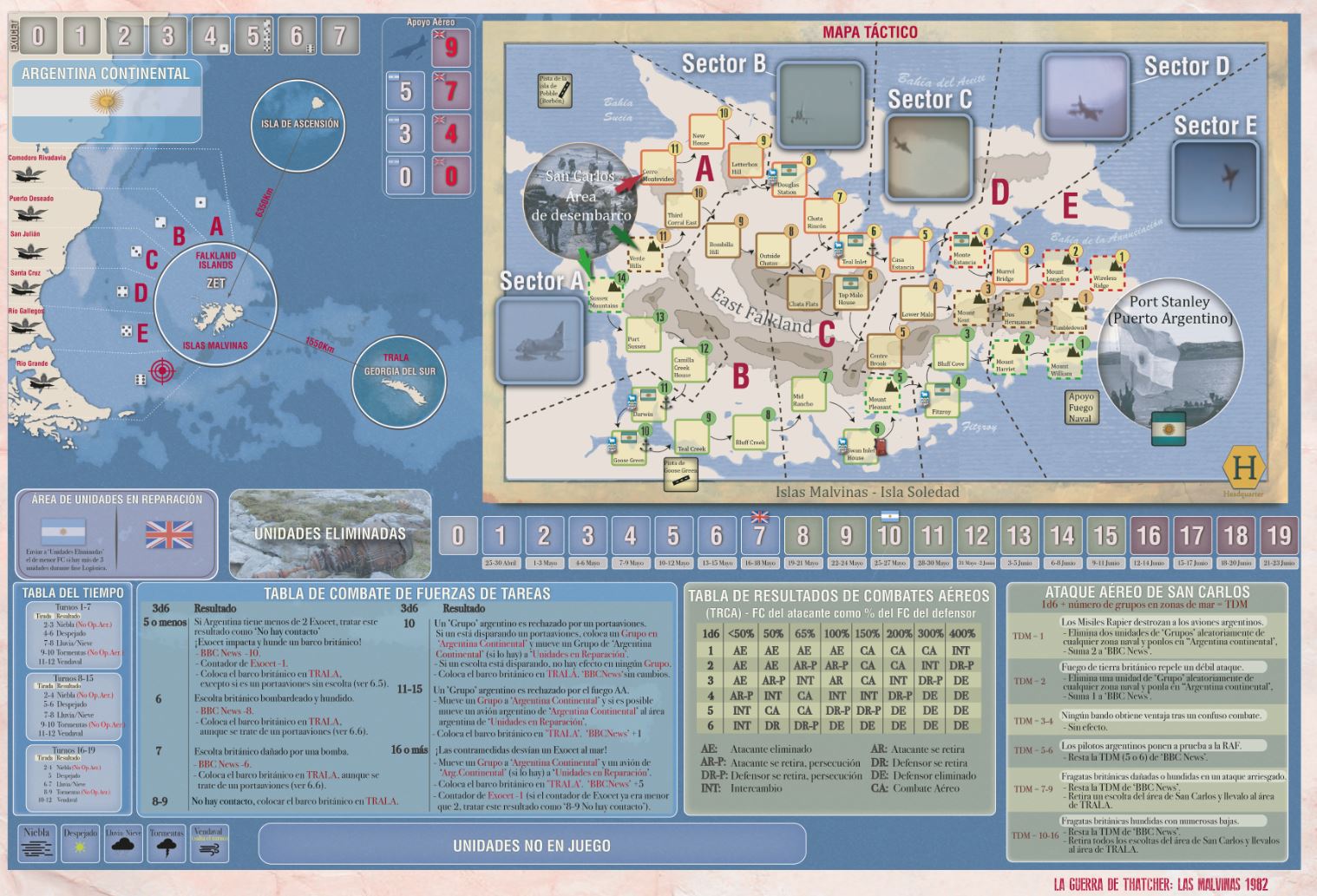Click turn track box 0
Viewport: 1317px width, 896px height.
(458, 535)
